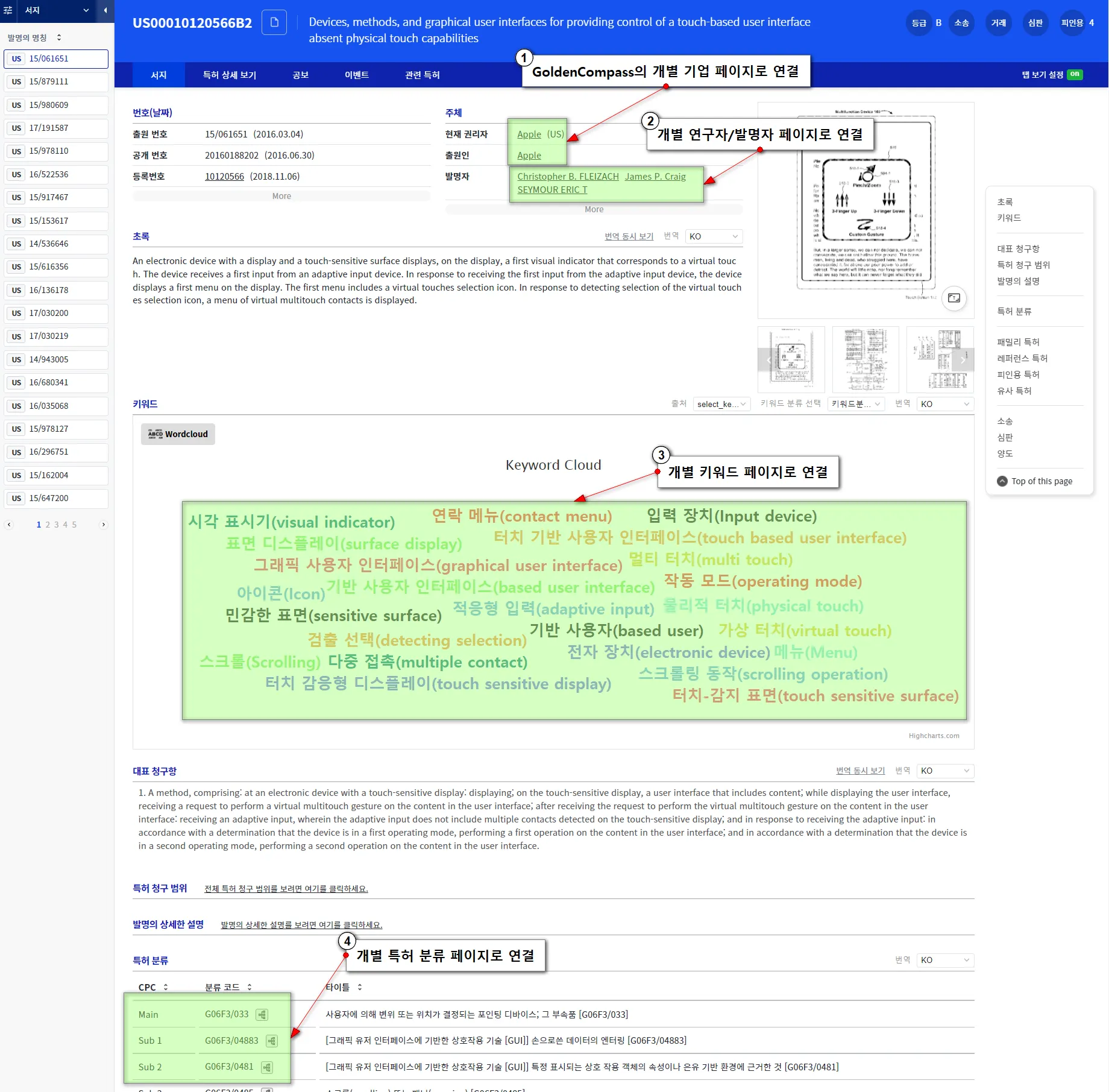The width and height of the screenshot is (1109, 1092).
Task: Open the 키워드 분류 선택 dropdown
Action: pos(856,404)
